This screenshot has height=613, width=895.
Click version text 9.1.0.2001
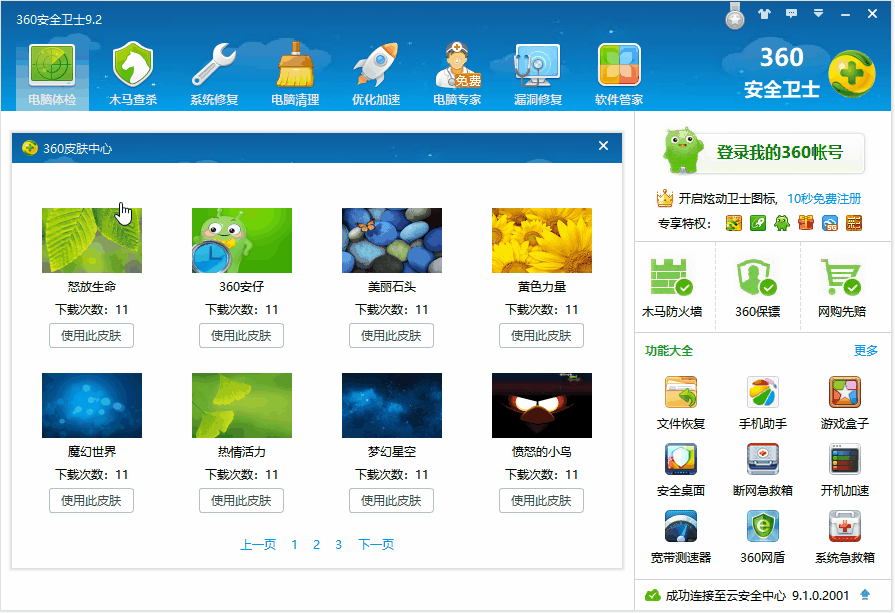coord(820,595)
